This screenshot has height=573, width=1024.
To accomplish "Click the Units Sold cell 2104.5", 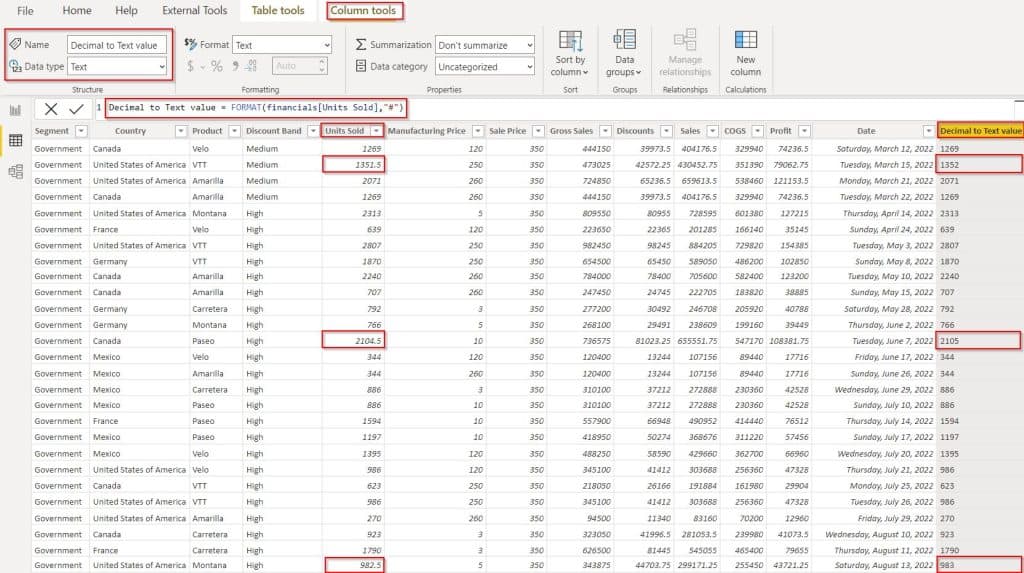I will [353, 340].
